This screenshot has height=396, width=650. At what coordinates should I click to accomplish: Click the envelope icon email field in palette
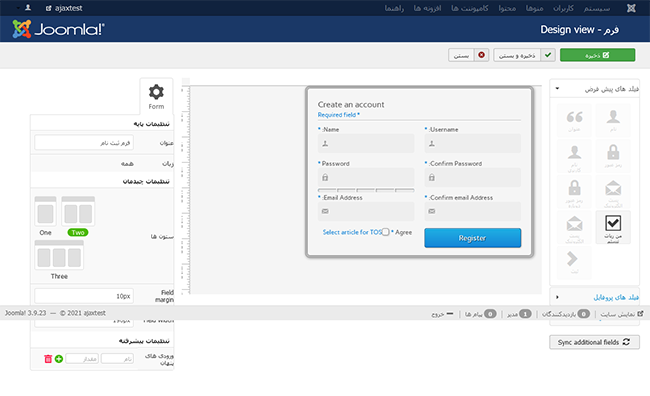pyautogui.click(x=613, y=192)
